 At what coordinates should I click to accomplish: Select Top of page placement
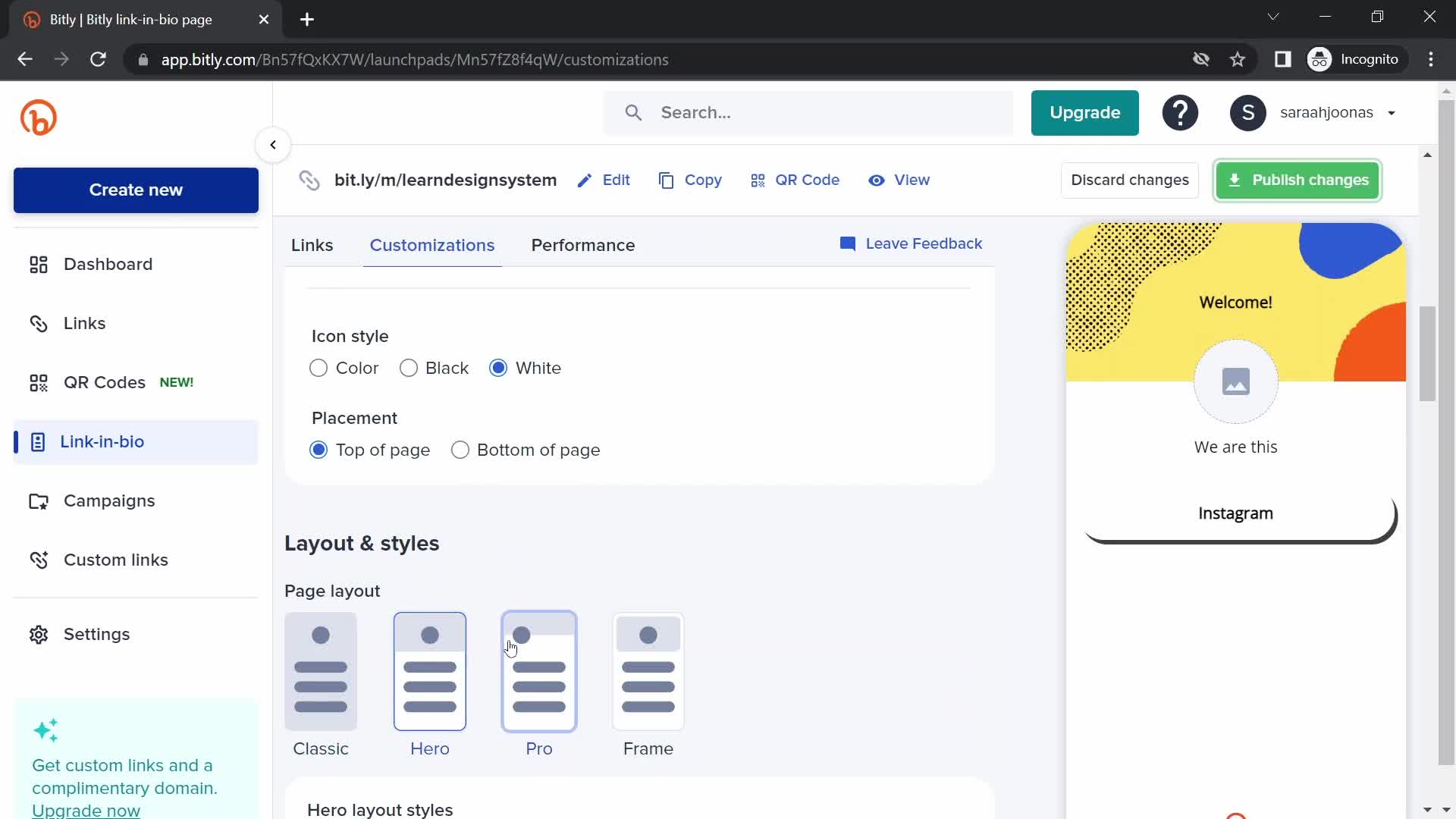point(318,450)
